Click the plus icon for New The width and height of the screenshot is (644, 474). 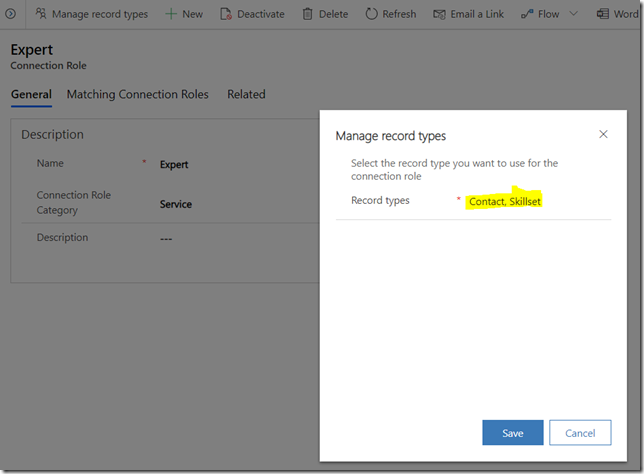pos(171,14)
